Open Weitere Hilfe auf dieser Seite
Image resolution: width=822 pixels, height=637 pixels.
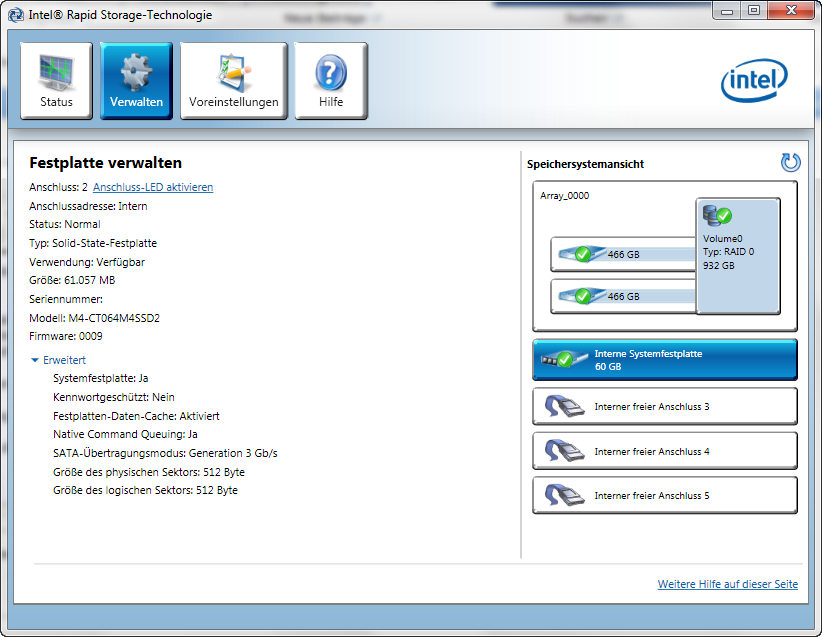tap(728, 584)
